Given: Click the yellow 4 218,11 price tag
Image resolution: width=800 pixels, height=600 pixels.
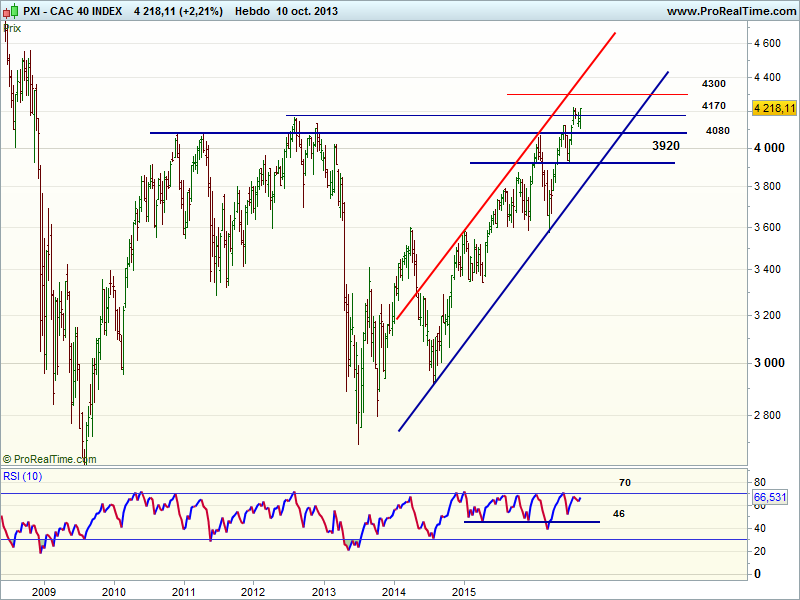Looking at the screenshot, I should click(x=773, y=108).
